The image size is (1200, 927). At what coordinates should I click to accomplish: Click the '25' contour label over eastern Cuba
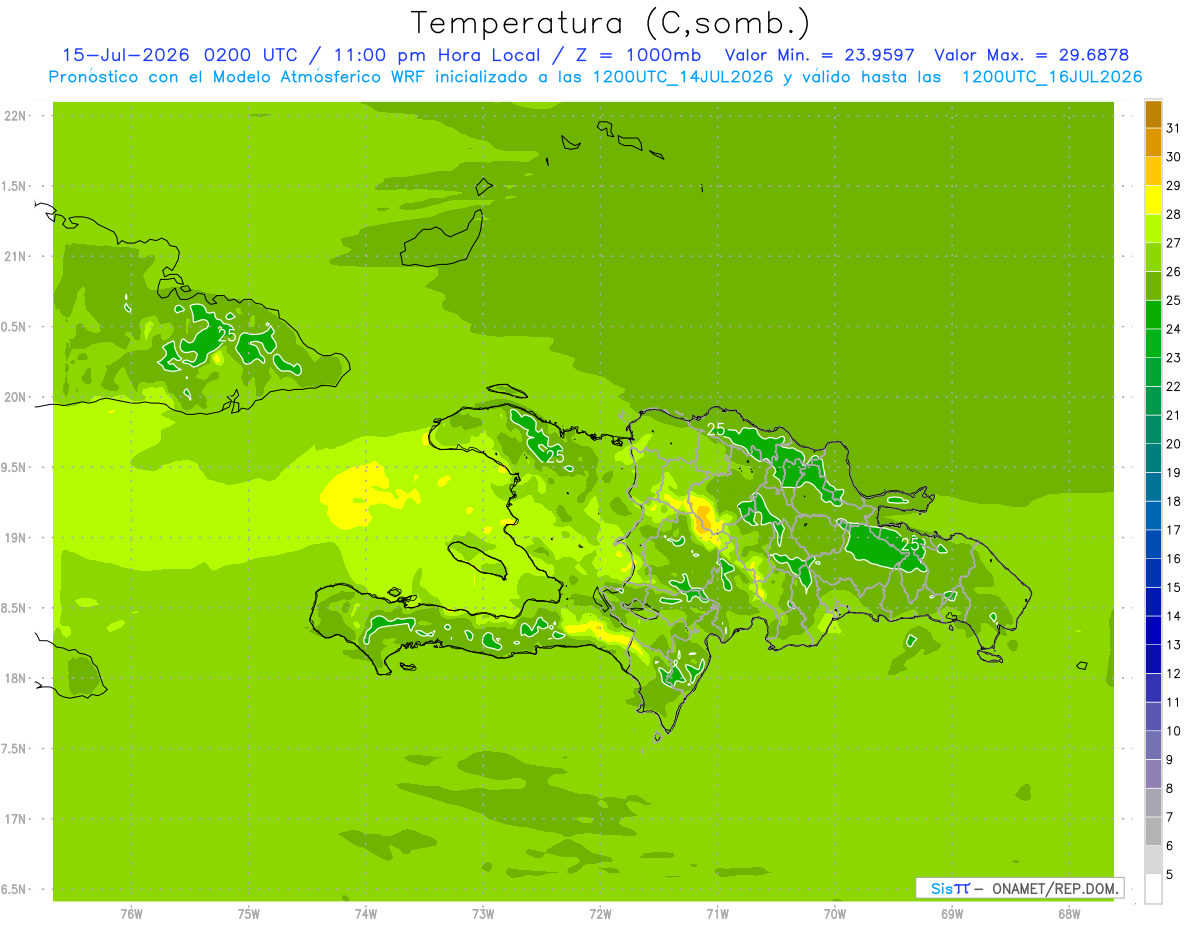click(227, 335)
